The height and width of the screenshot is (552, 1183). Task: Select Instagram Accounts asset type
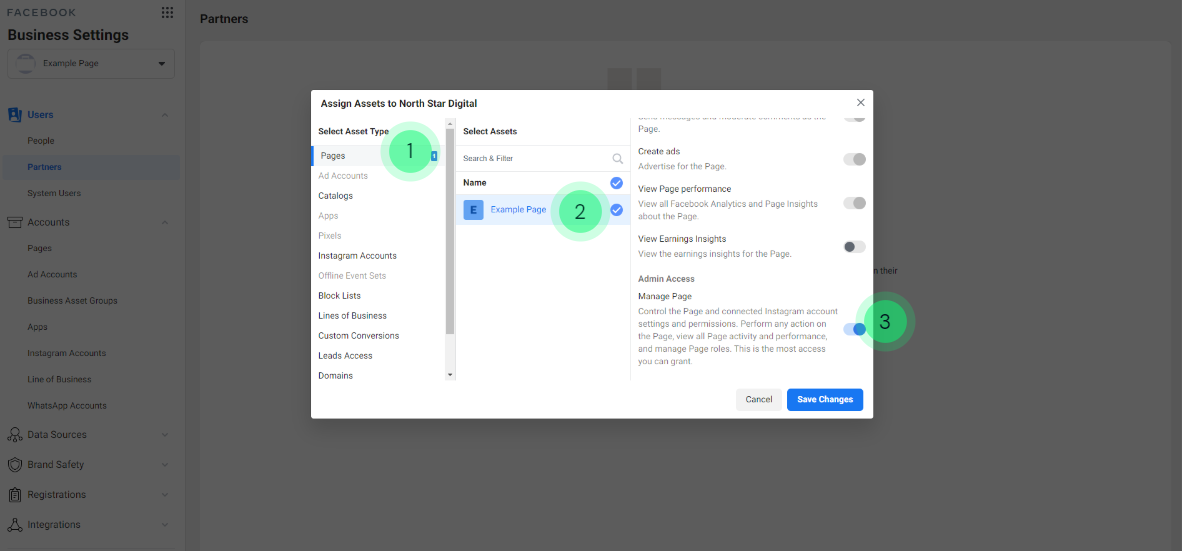(358, 256)
